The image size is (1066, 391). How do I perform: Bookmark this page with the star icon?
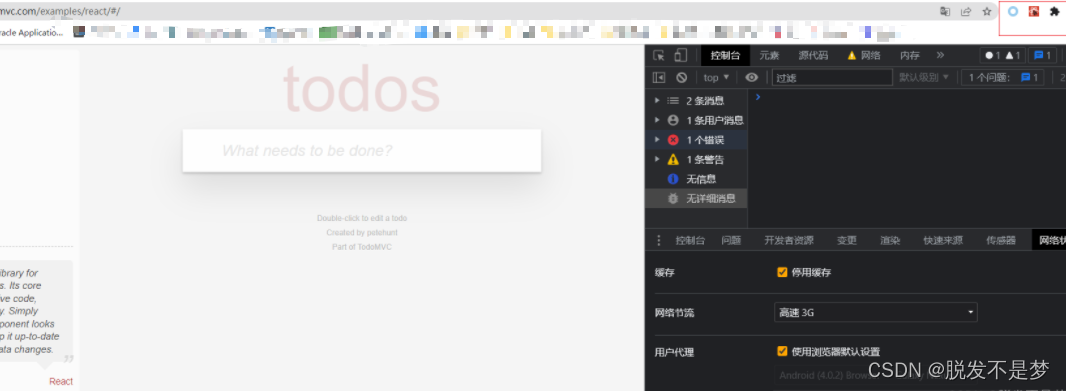click(x=986, y=12)
